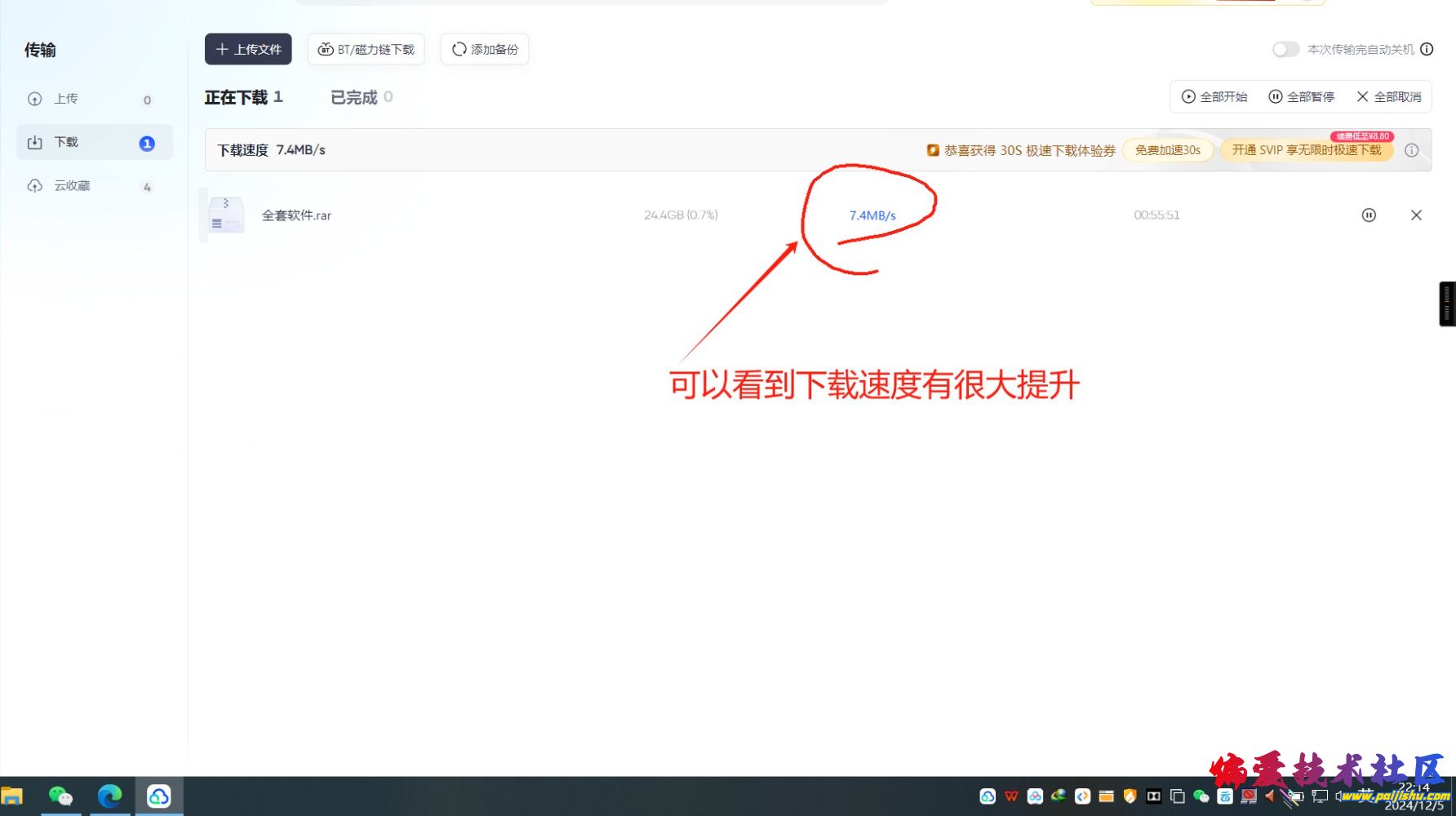Toggle auto shutdown after transfer switch

click(1285, 50)
